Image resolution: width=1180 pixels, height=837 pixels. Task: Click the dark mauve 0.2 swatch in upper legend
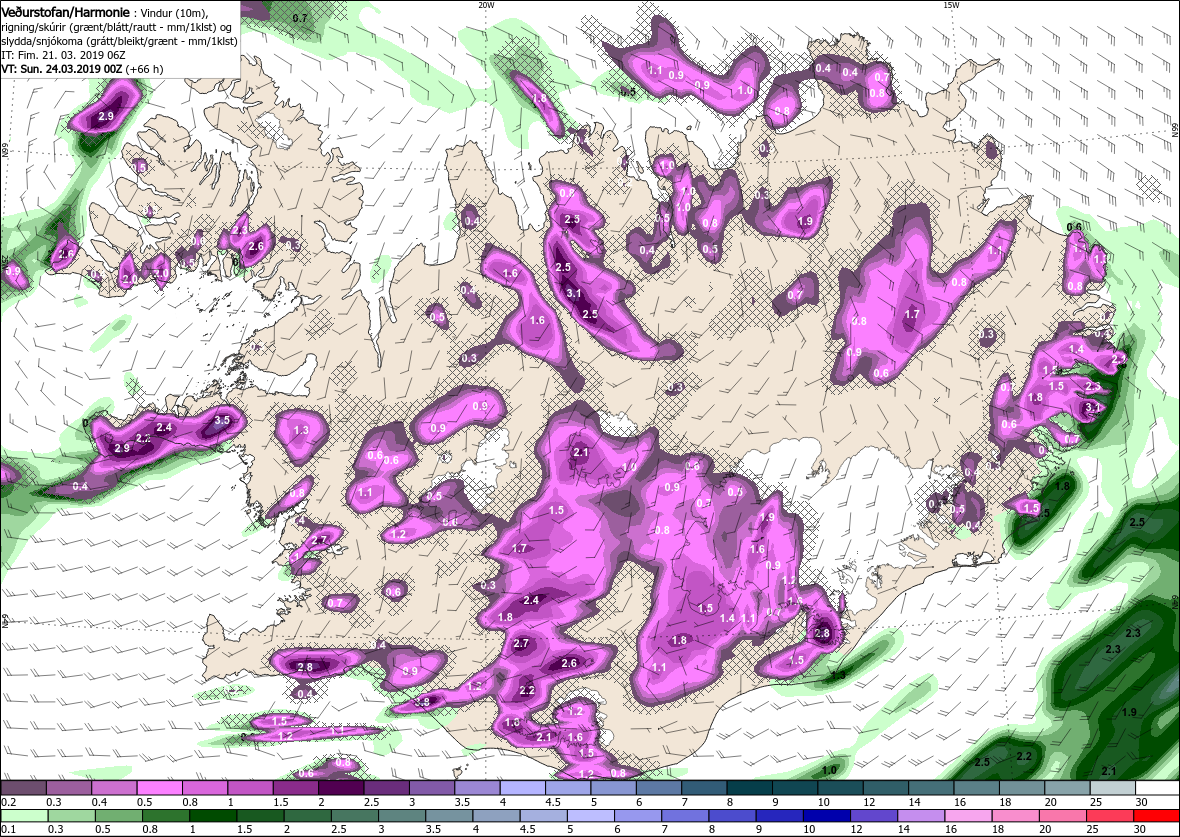pyautogui.click(x=24, y=788)
